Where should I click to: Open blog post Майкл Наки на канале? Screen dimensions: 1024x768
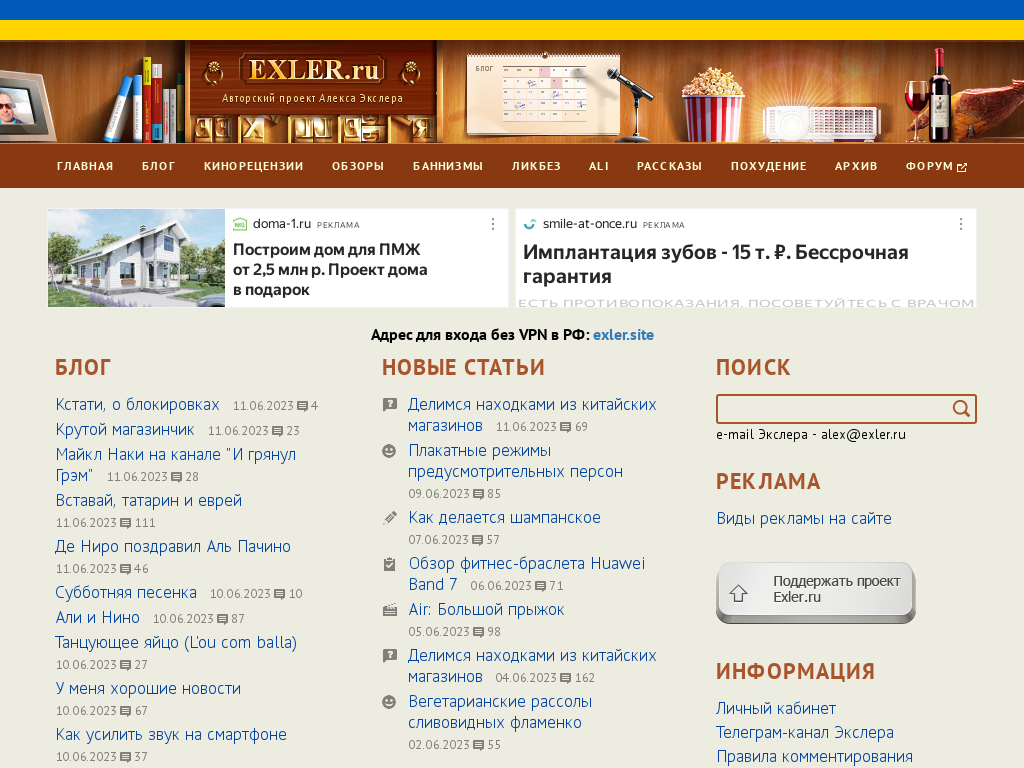pos(176,465)
